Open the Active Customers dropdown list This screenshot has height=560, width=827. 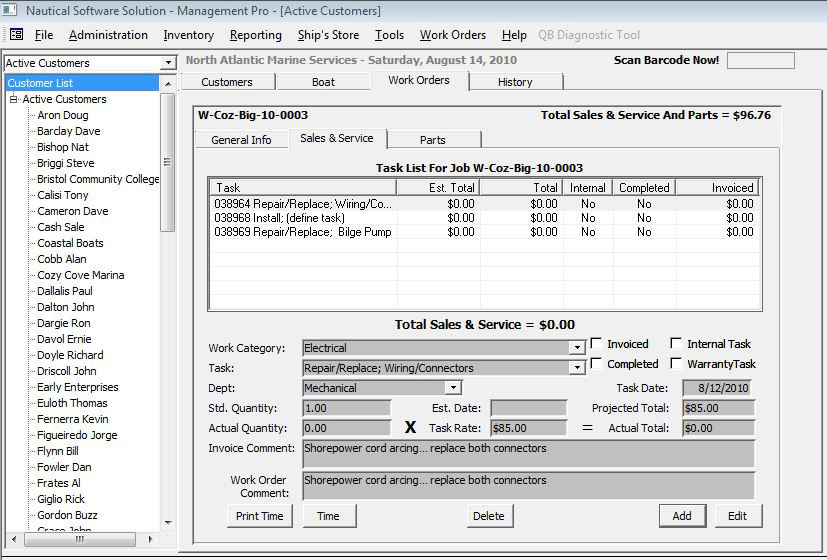click(x=168, y=63)
